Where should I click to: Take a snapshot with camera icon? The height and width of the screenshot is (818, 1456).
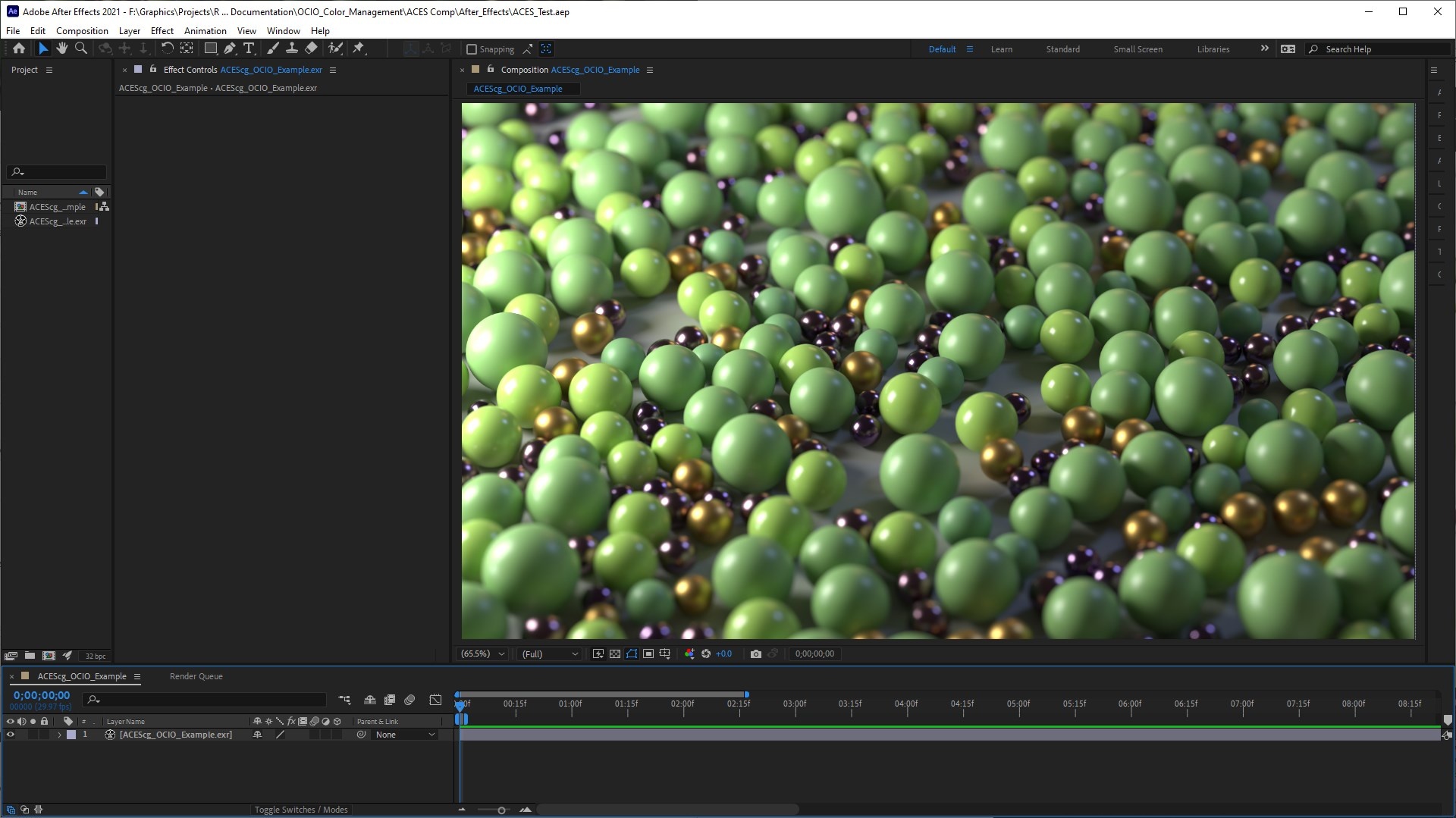tap(755, 653)
